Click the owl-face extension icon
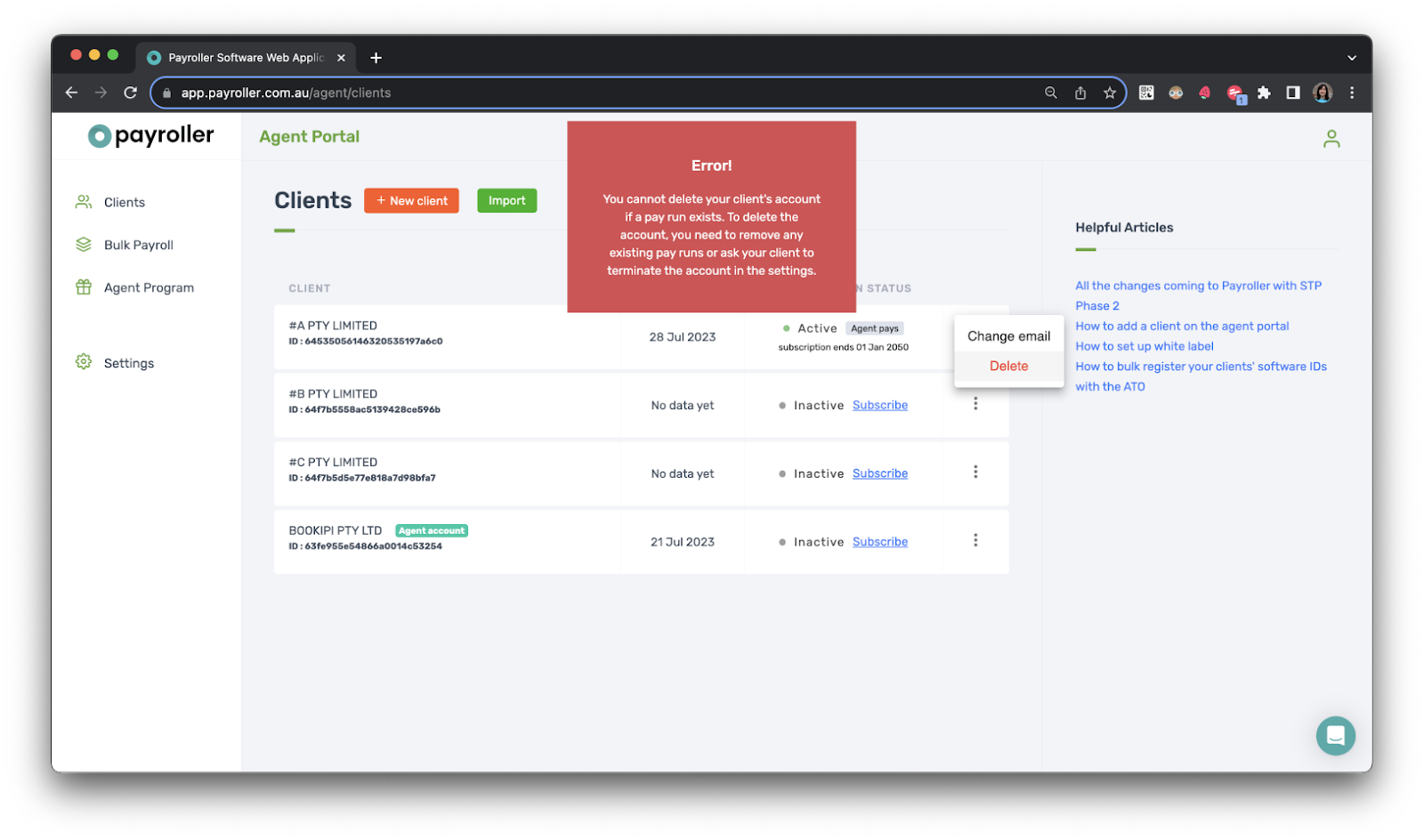This screenshot has width=1424, height=840. pos(1176,93)
